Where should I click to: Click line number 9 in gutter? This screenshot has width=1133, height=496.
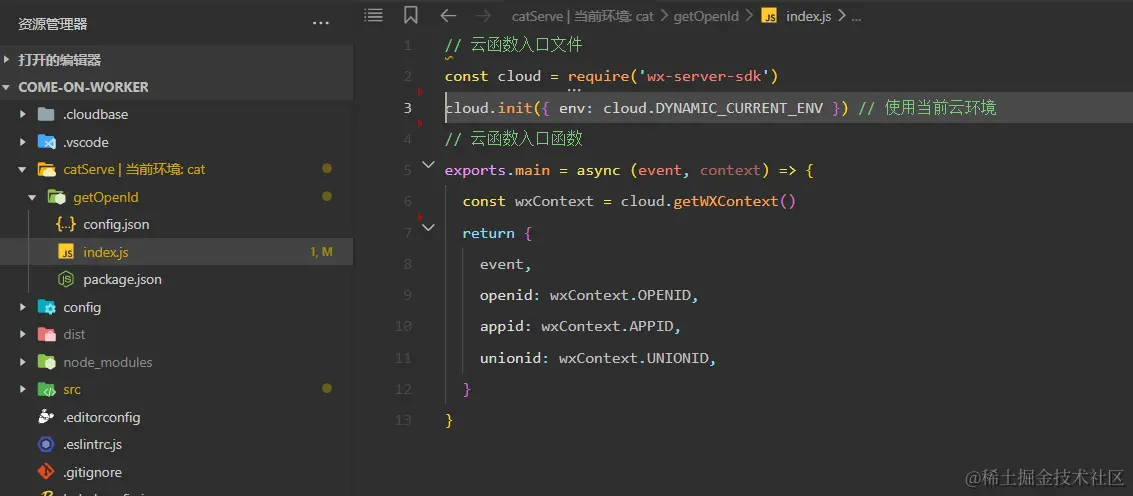[408, 295]
